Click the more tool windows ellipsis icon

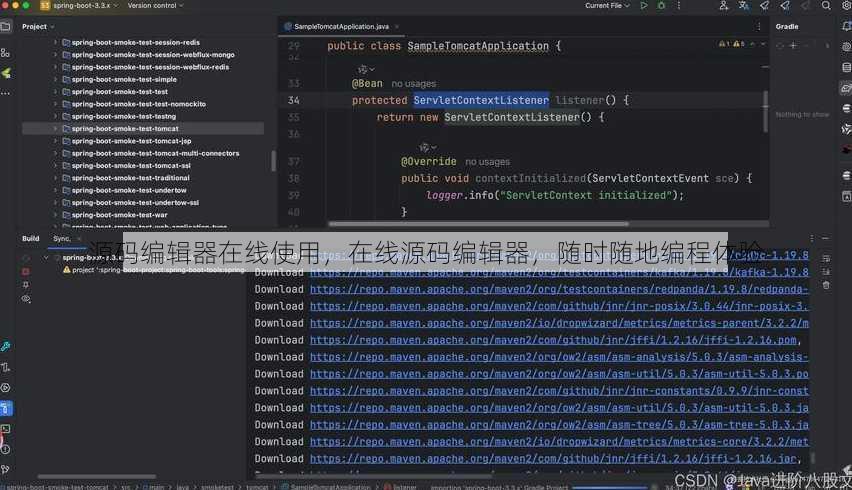5,93
